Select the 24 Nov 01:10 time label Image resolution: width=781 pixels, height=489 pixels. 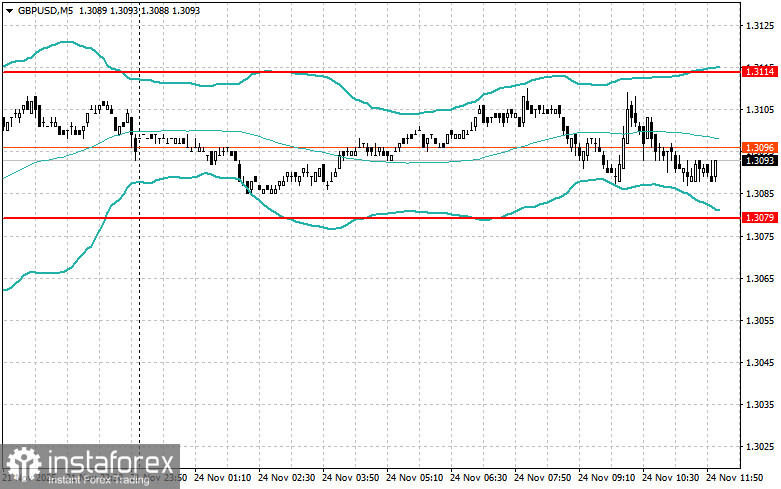(222, 478)
